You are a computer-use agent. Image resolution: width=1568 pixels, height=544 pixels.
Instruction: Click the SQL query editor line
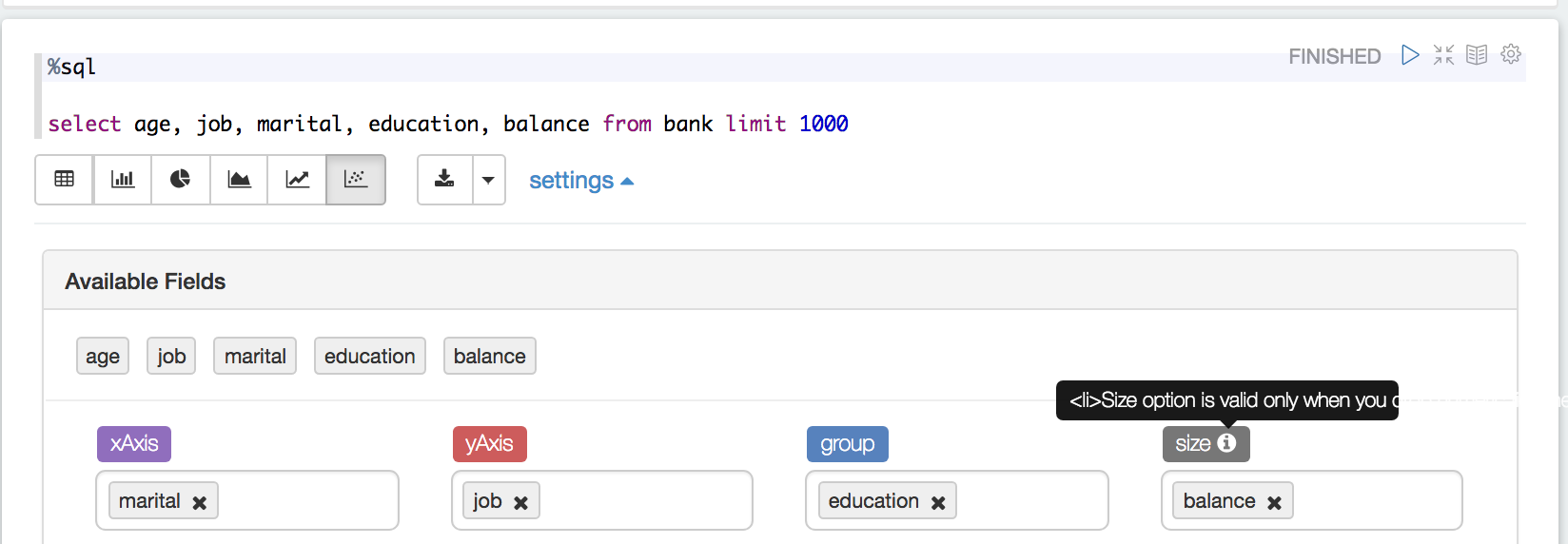tap(448, 124)
